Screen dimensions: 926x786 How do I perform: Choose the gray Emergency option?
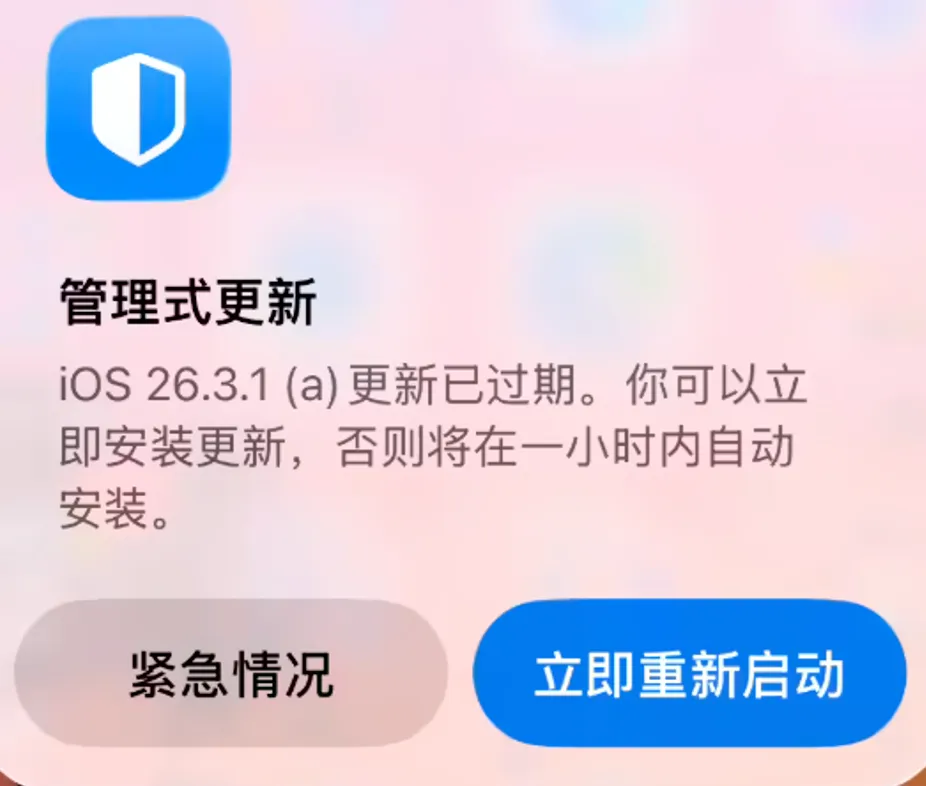tap(231, 674)
